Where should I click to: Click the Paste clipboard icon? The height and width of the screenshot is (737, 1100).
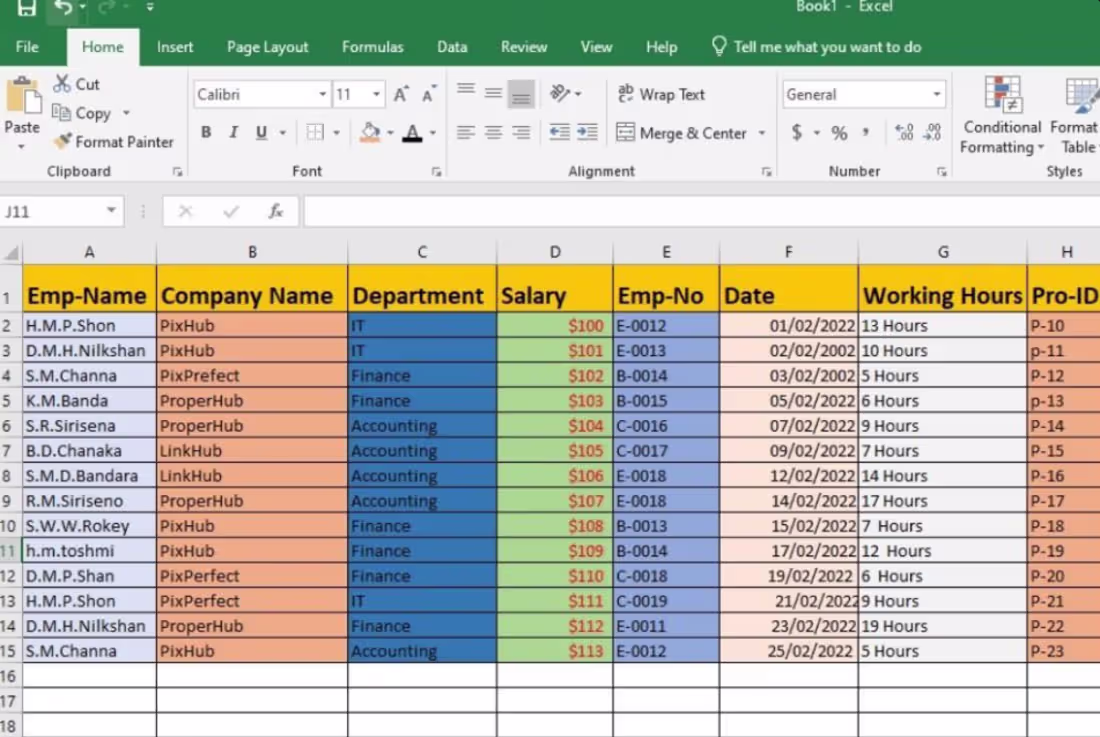[x=22, y=97]
